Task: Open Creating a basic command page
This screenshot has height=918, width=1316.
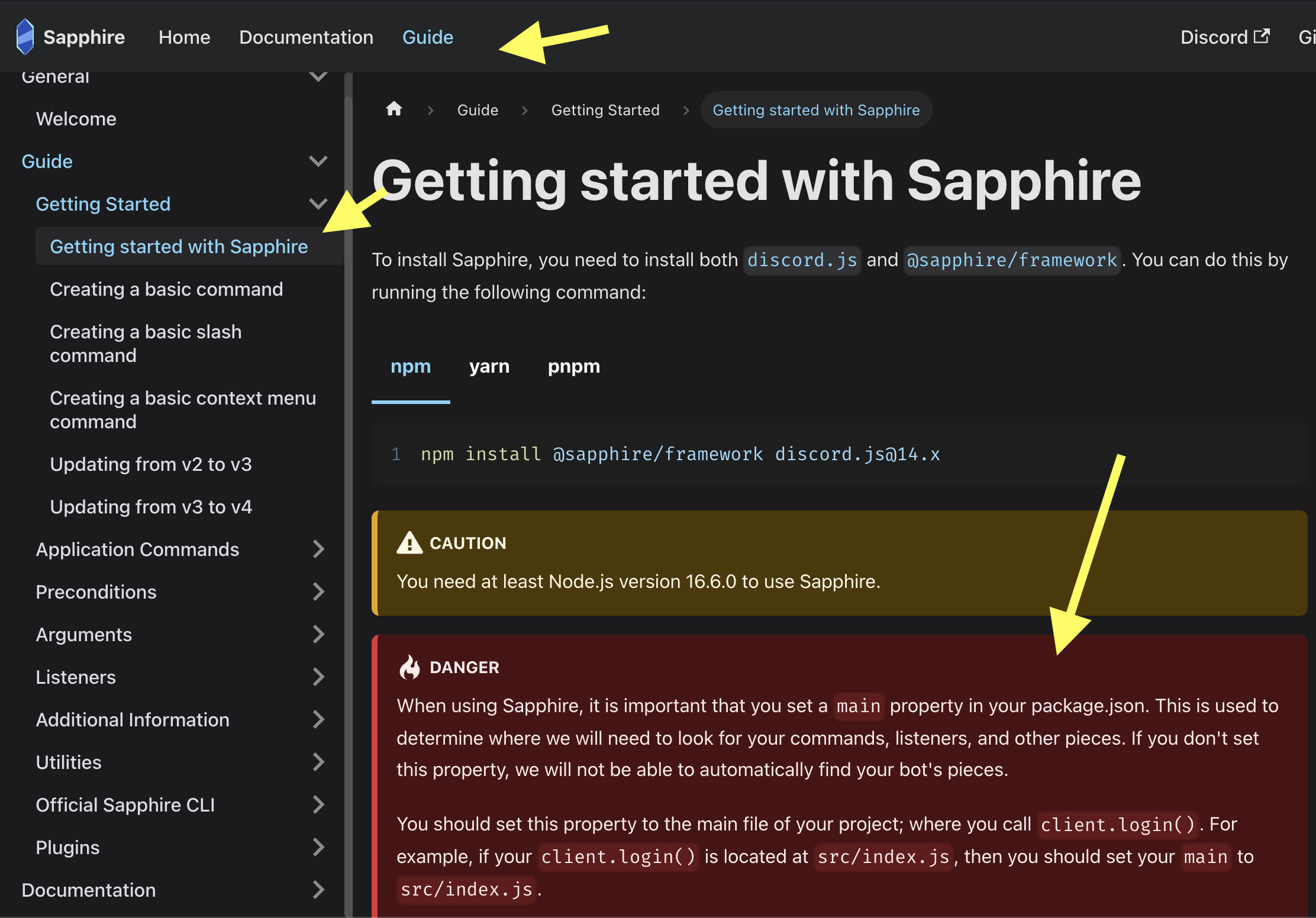Action: (x=166, y=289)
